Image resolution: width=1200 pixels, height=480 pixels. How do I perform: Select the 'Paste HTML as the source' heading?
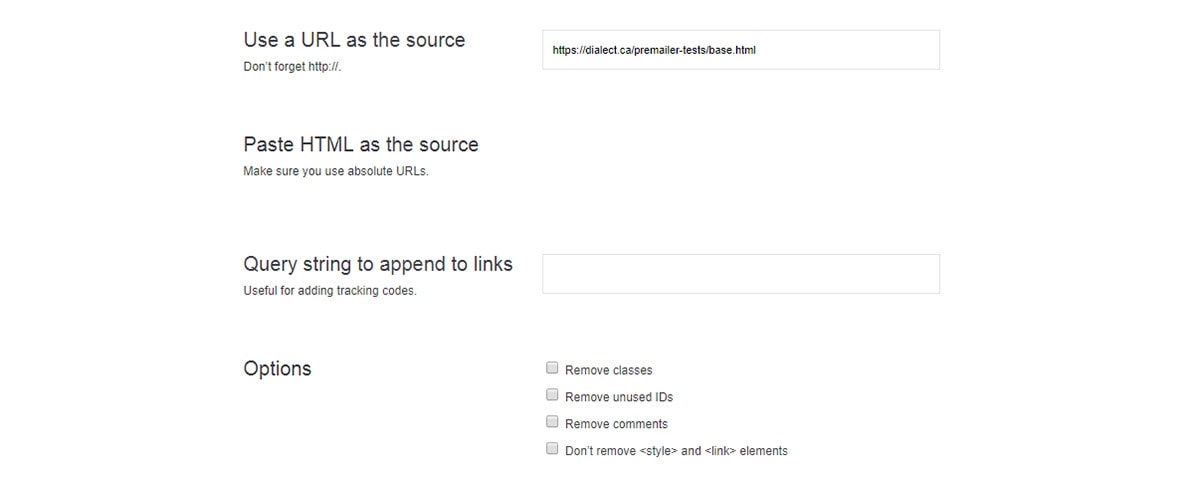click(361, 144)
